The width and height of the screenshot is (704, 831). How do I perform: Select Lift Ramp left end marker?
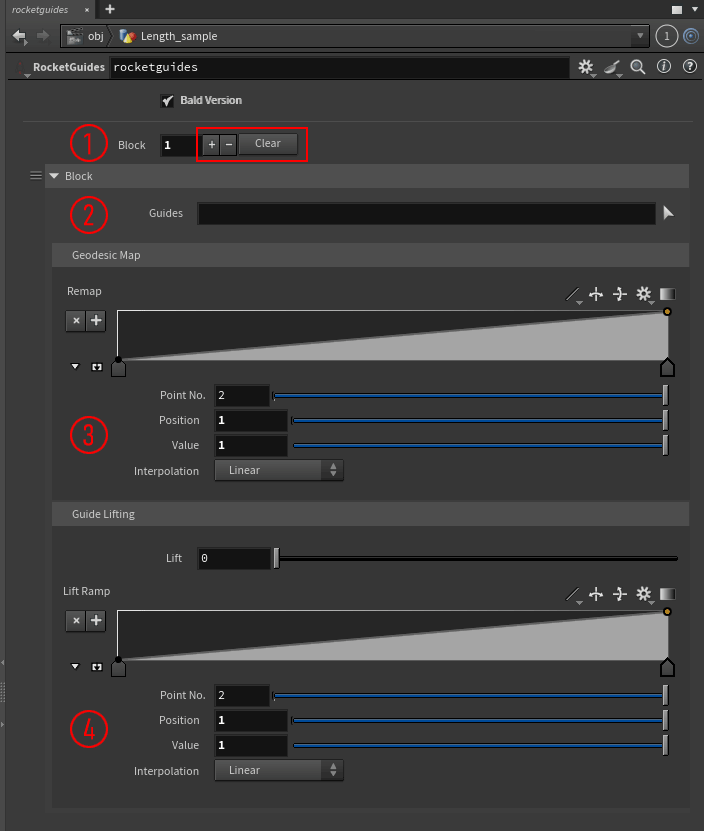118,667
